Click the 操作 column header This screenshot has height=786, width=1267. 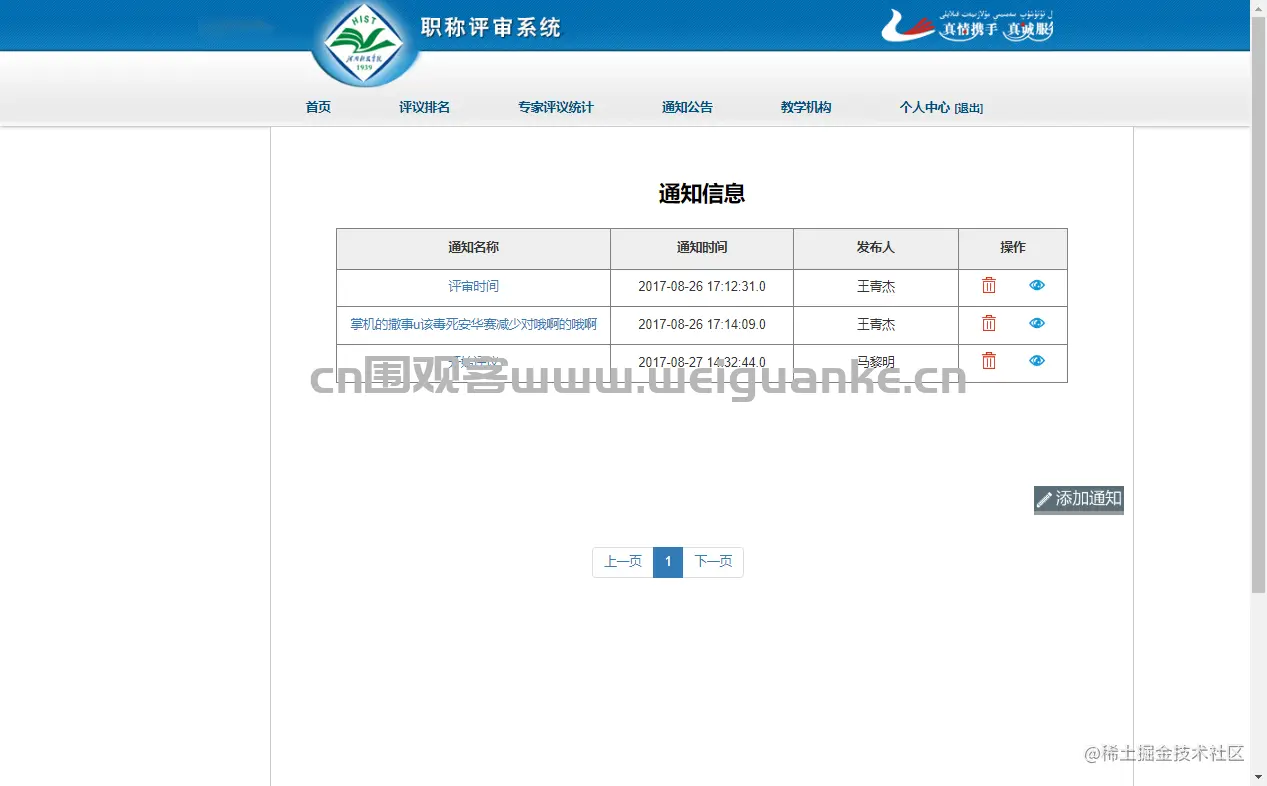tap(1013, 248)
